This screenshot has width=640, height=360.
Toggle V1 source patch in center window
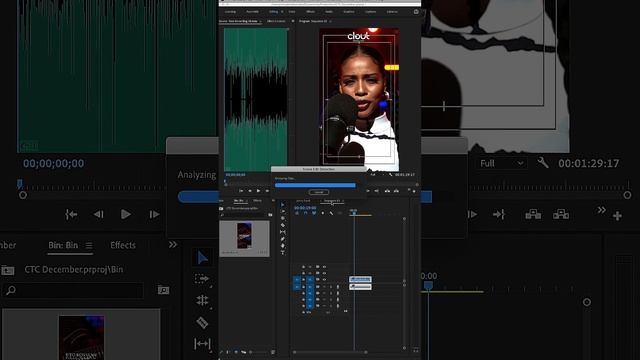pyautogui.click(x=297, y=280)
